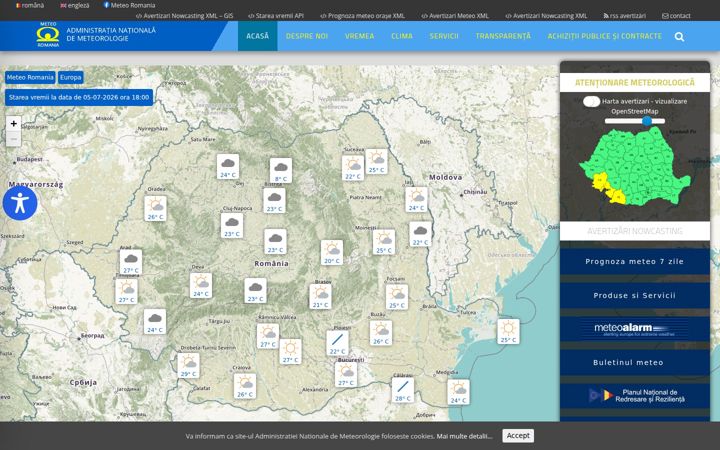This screenshot has height=450, width=720.
Task: Open Buletinul meteo
Action: pos(635,362)
